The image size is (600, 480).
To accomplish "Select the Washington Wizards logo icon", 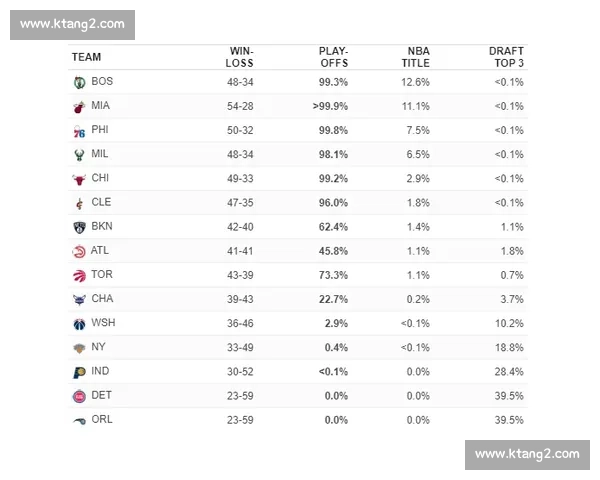I will tap(79, 324).
